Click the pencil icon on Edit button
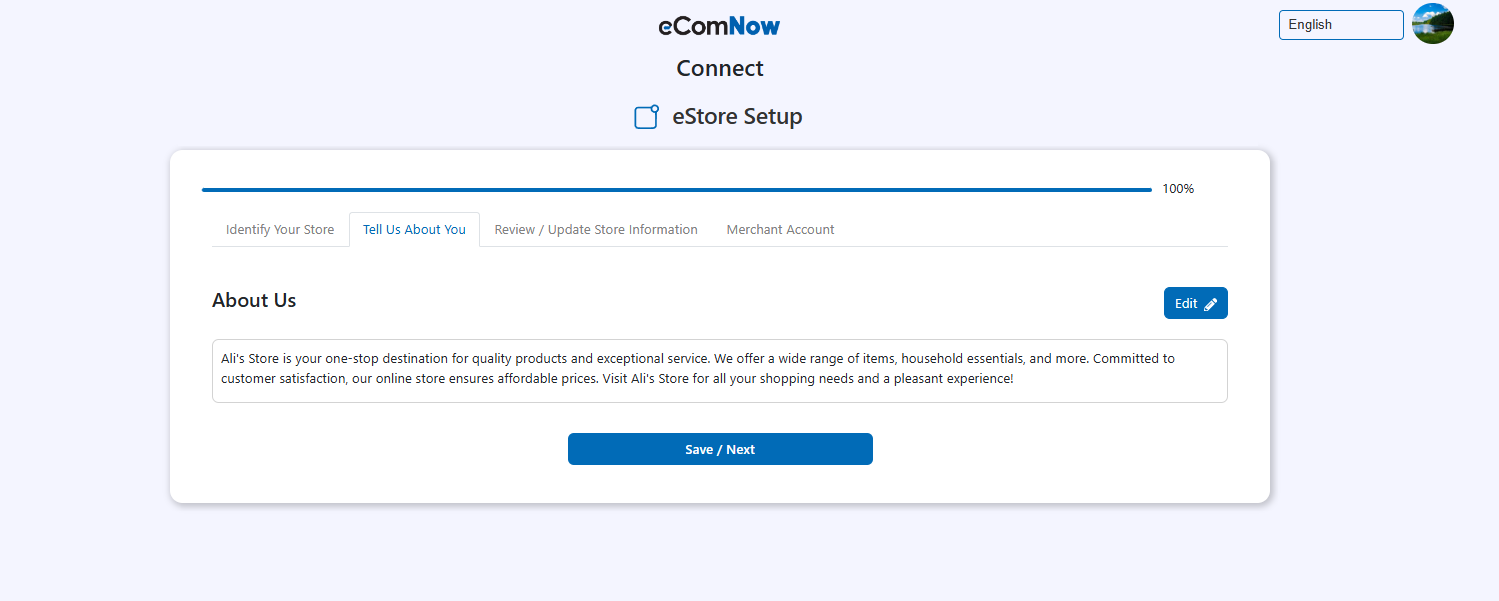 coord(1210,304)
